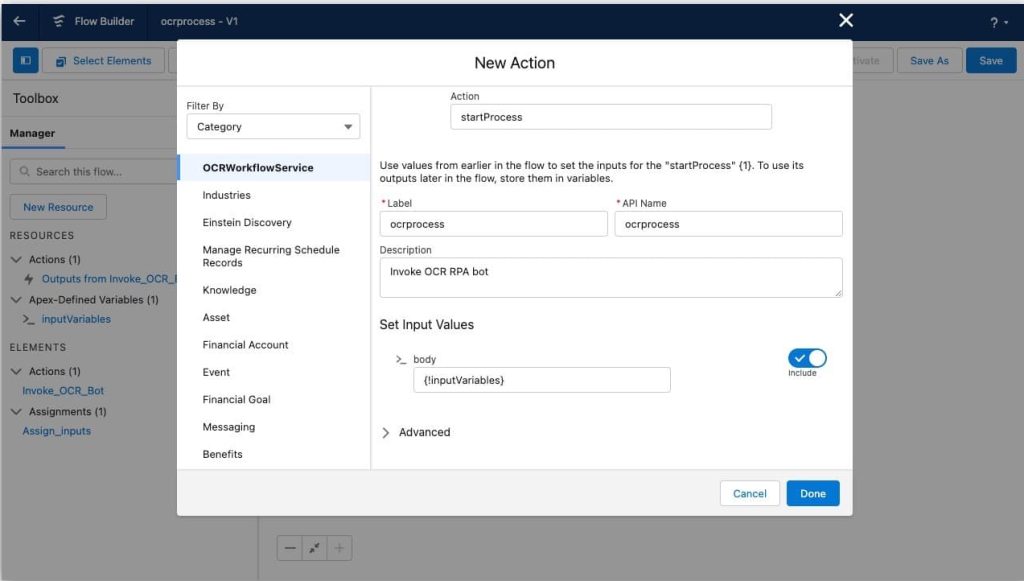Open the Filter By Category dropdown

273,126
